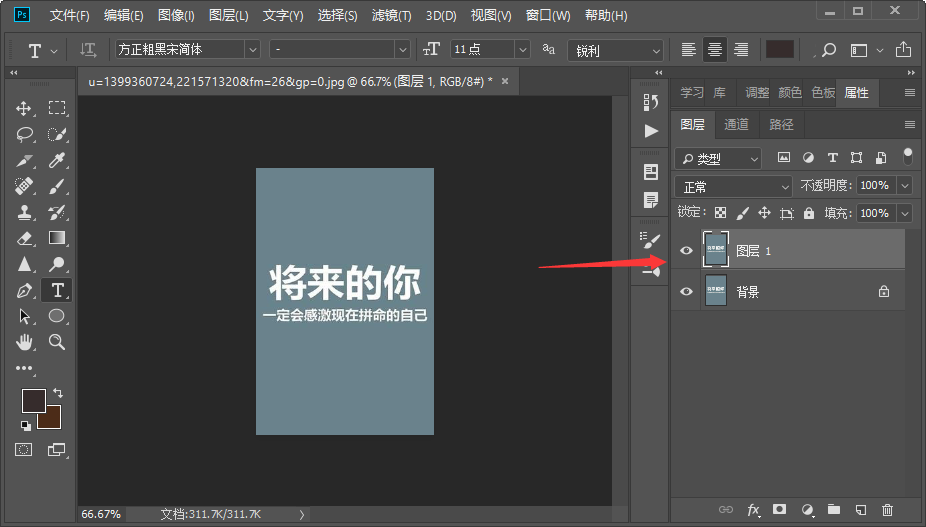Open the Edit Toolbar three-dots button

point(24,368)
